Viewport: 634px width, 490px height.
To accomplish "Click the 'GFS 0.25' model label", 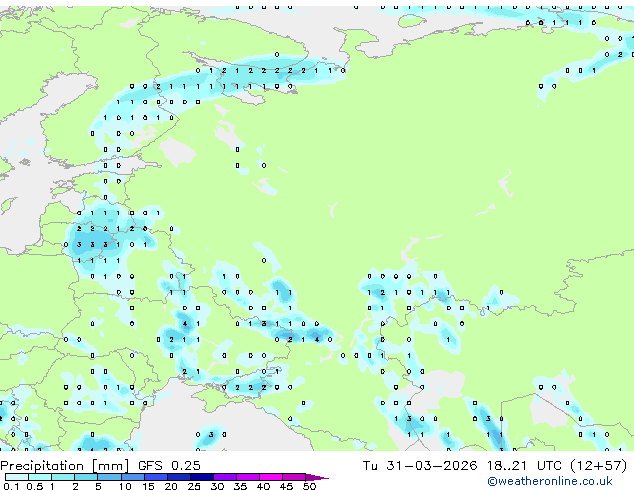I will pos(169,466).
